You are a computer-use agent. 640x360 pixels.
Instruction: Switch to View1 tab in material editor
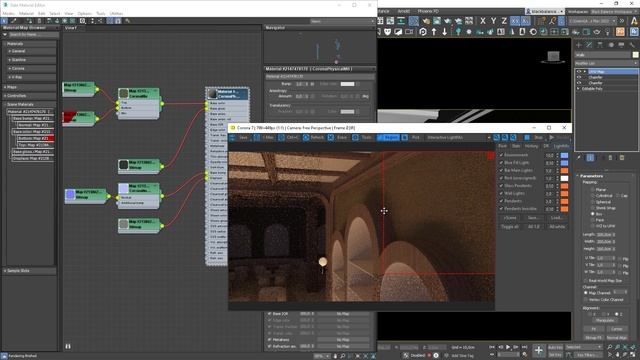[71, 28]
